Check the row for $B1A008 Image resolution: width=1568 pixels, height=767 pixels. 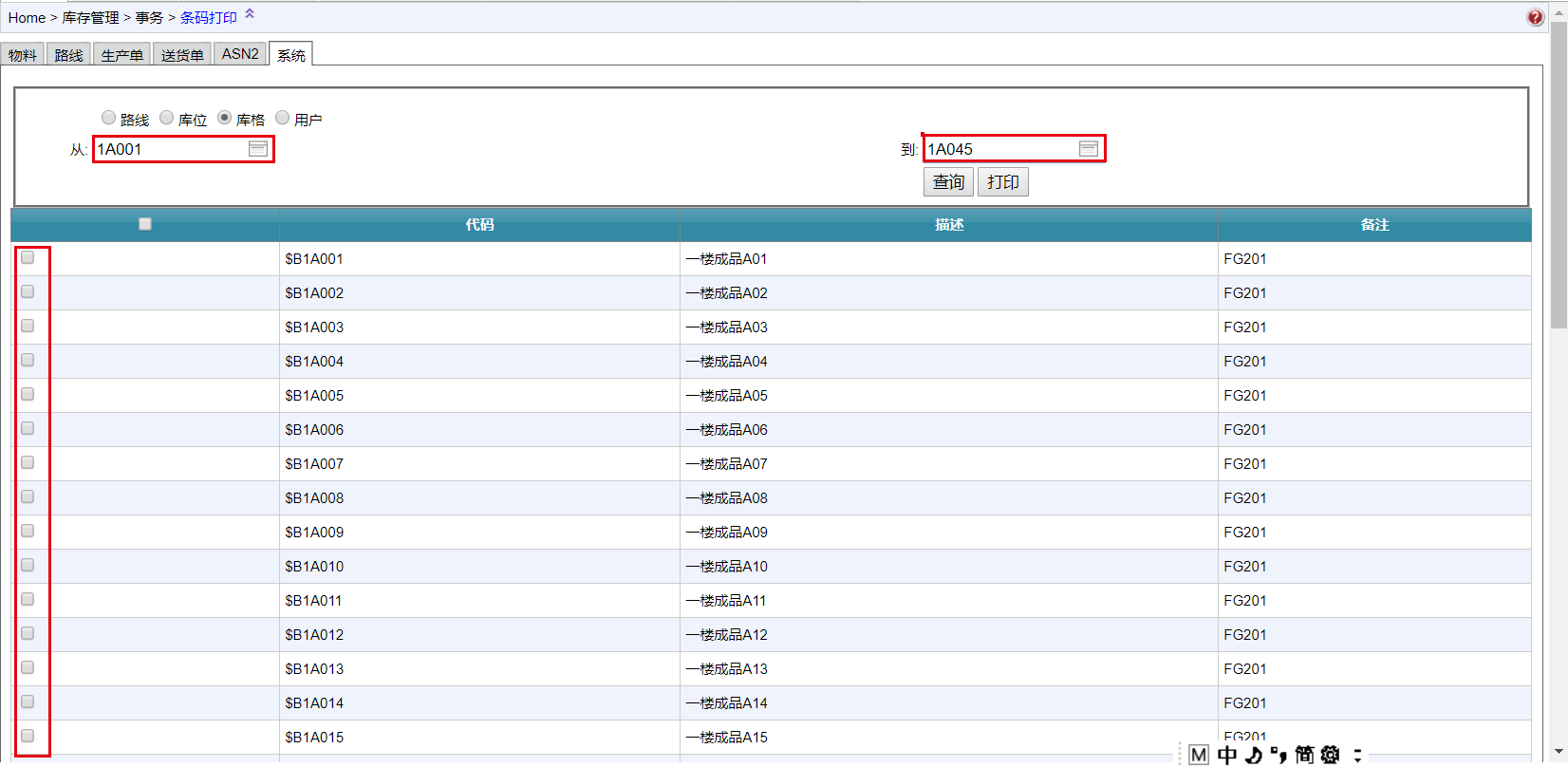tap(28, 496)
